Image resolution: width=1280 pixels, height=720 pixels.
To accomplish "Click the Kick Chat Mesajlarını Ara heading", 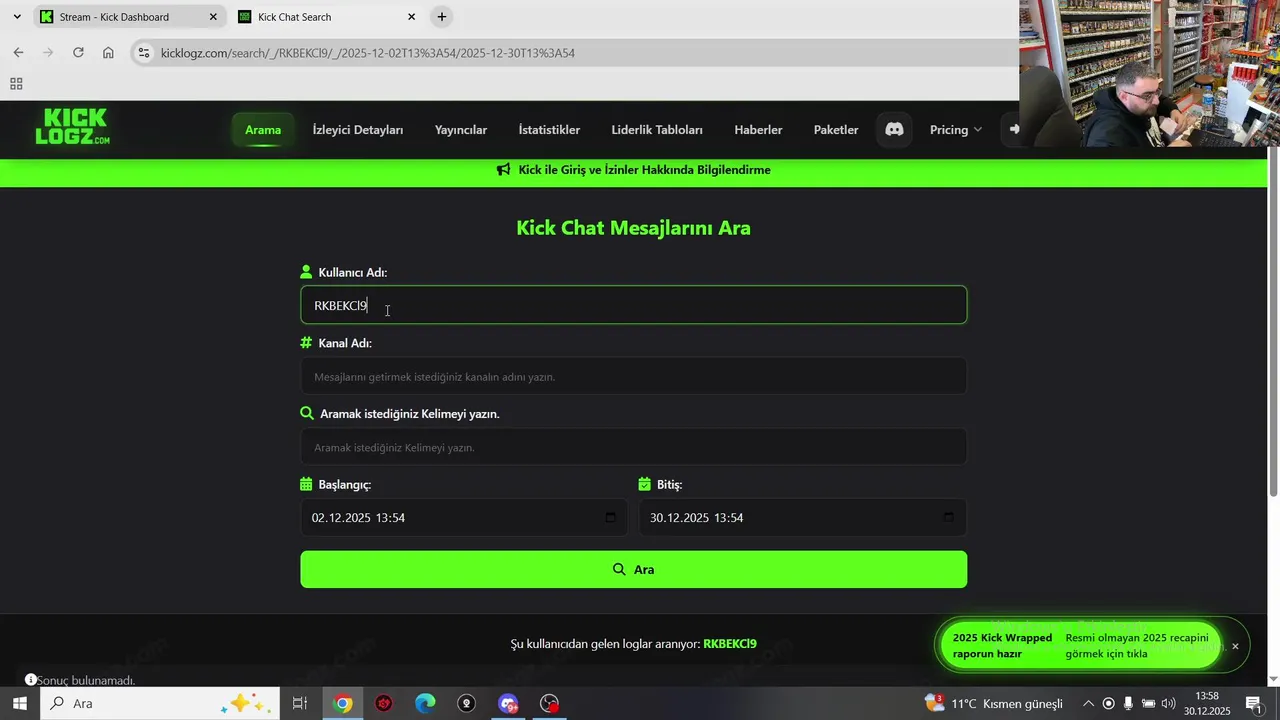I will (633, 228).
